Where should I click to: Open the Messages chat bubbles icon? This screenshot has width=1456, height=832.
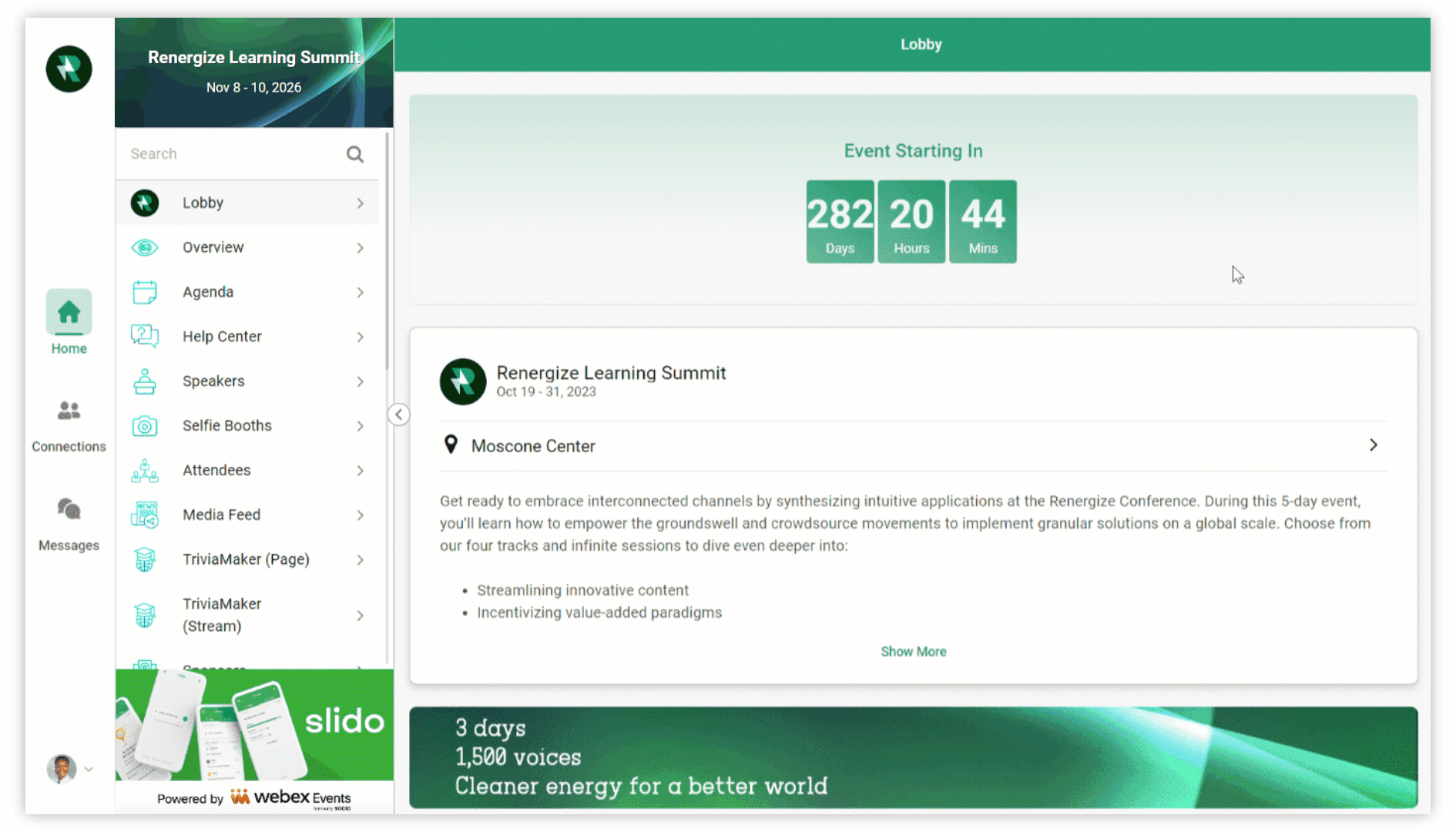[69, 508]
